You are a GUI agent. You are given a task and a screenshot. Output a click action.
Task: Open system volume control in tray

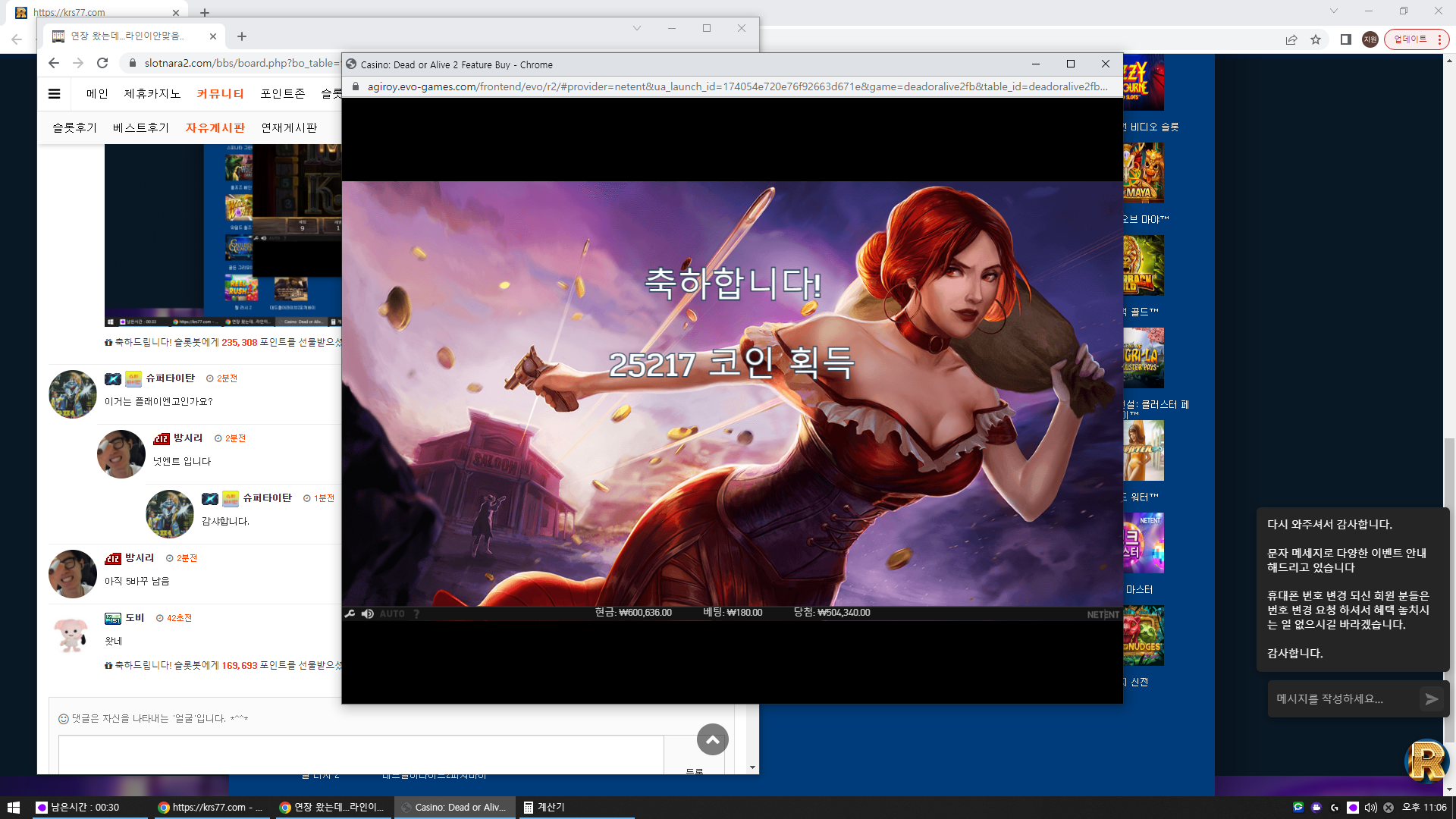coord(1370,808)
